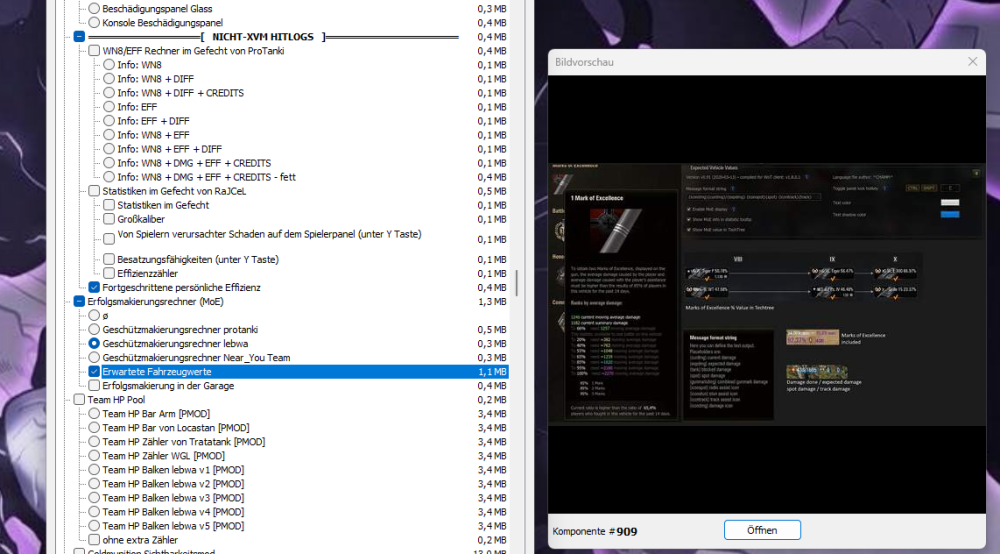Choose Team HP Balken lebwa v3 [PMOD]
The image size is (1000, 554).
pos(94,497)
